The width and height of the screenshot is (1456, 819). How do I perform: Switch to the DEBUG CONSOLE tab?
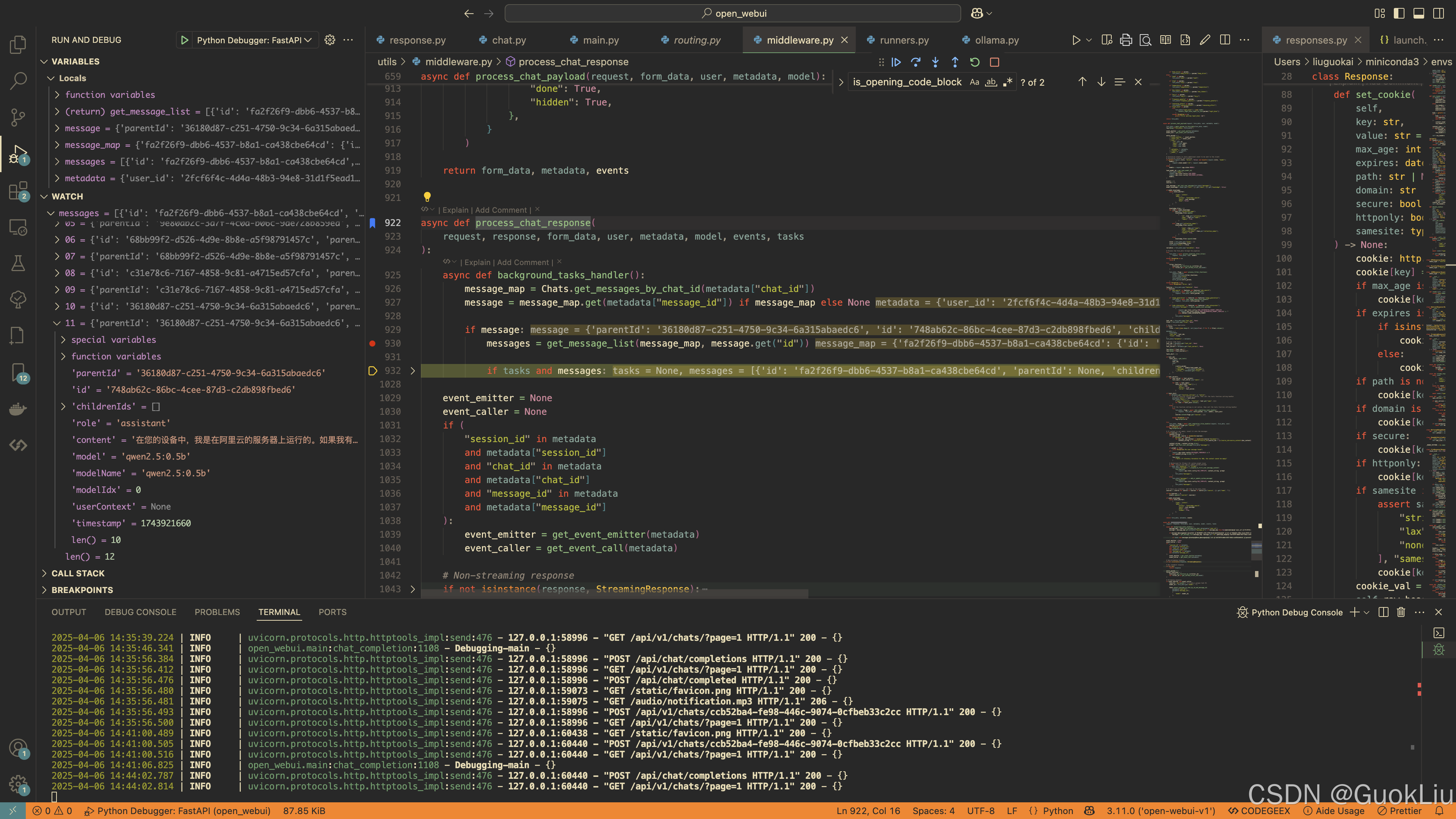(140, 612)
